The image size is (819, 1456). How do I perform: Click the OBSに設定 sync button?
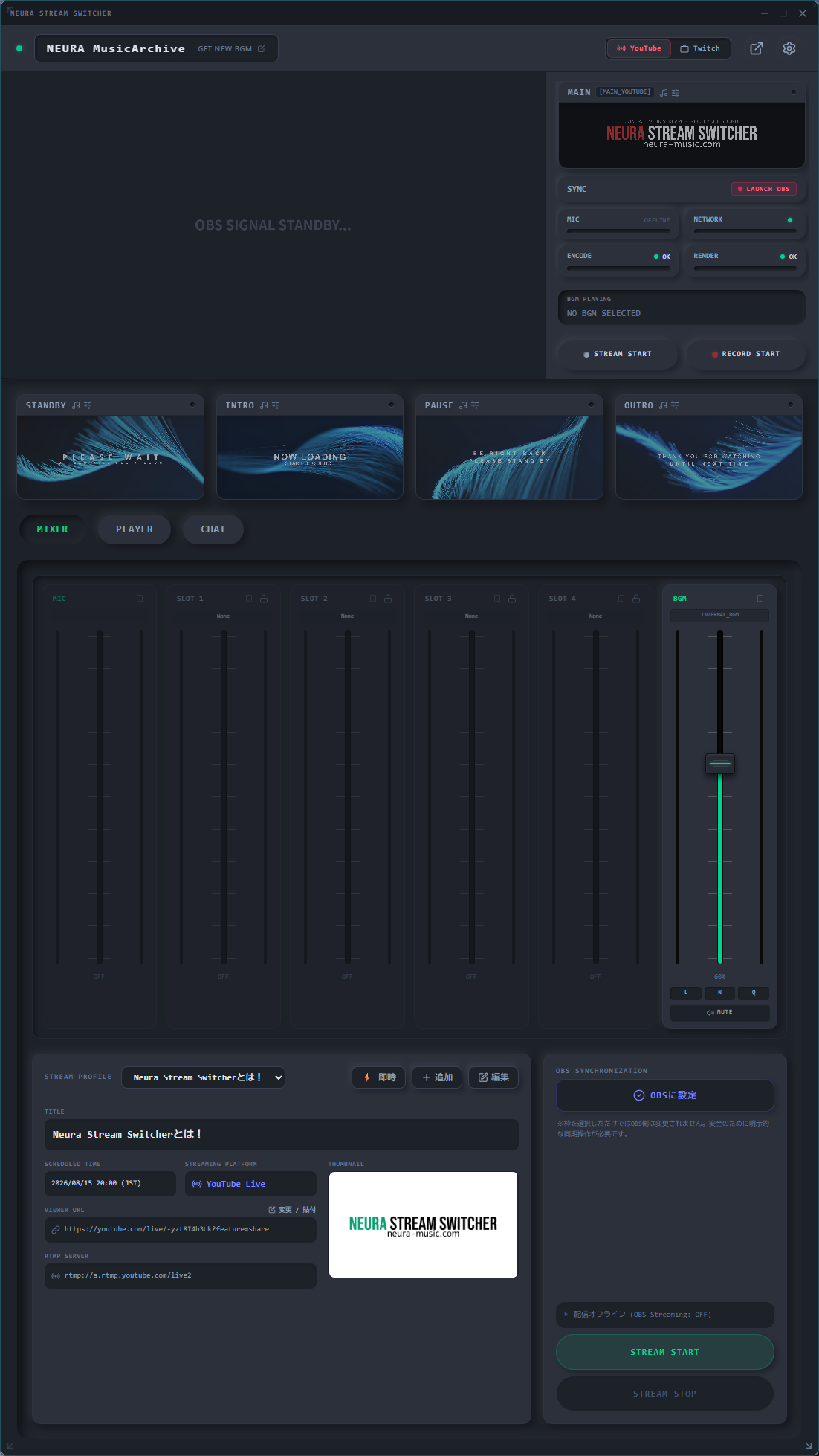(664, 1095)
